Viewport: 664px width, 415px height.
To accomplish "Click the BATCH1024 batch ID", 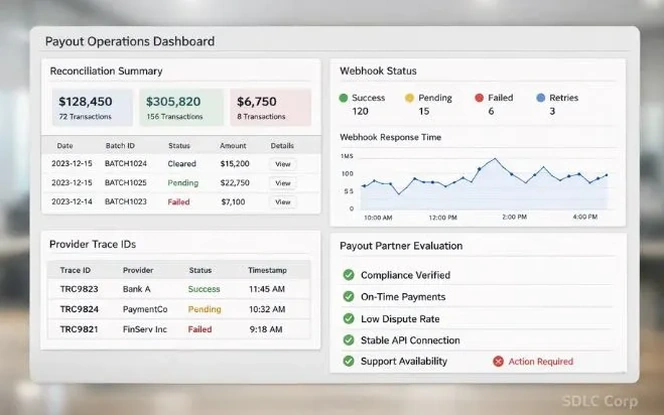I will (x=126, y=164).
